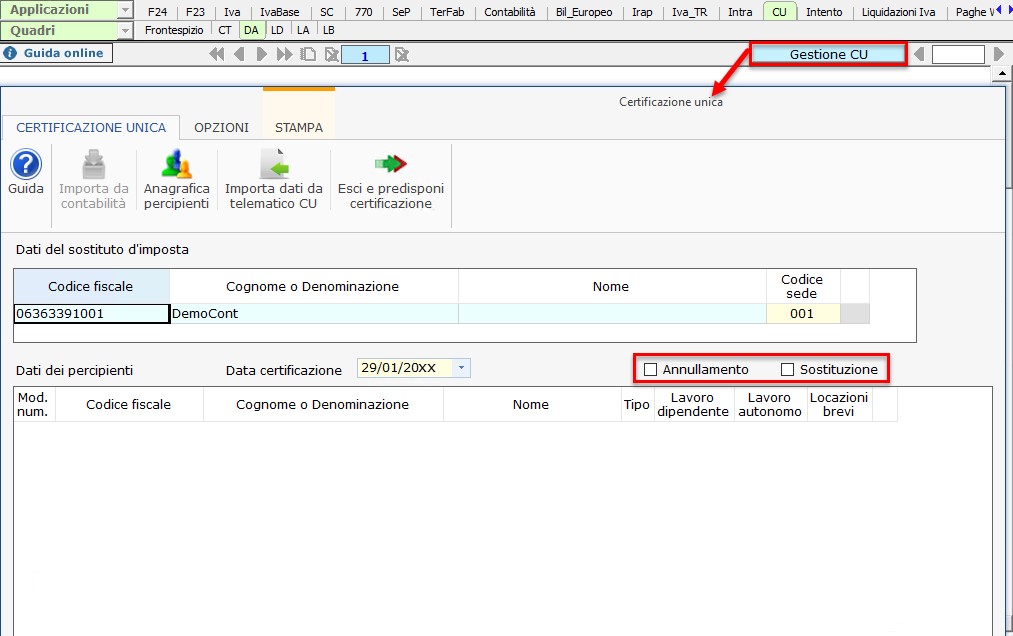Expand the Quadri dropdown
This screenshot has height=636, width=1013.
pos(125,30)
